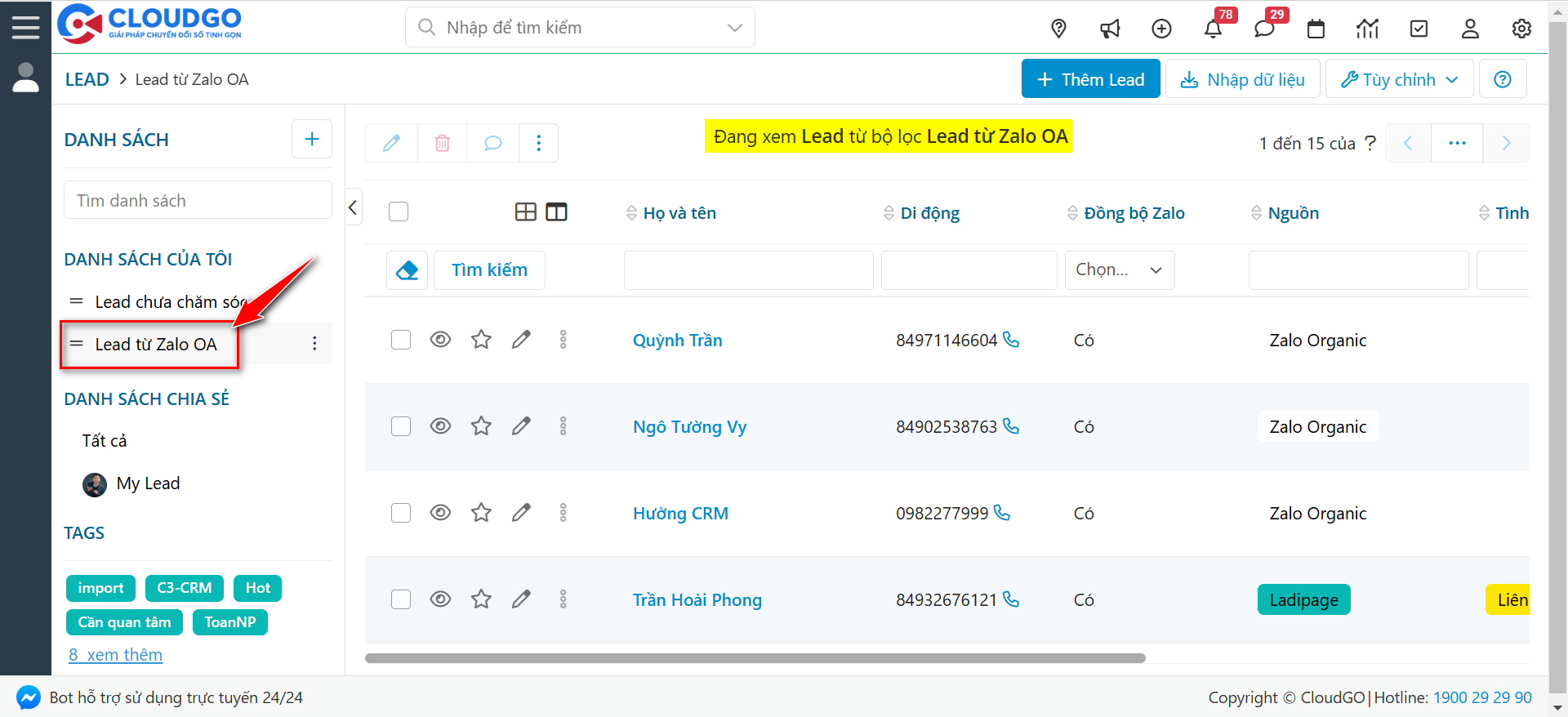Screen dimensions: 1568x717
Task: Click the Hot tag swatch
Action: [x=257, y=588]
